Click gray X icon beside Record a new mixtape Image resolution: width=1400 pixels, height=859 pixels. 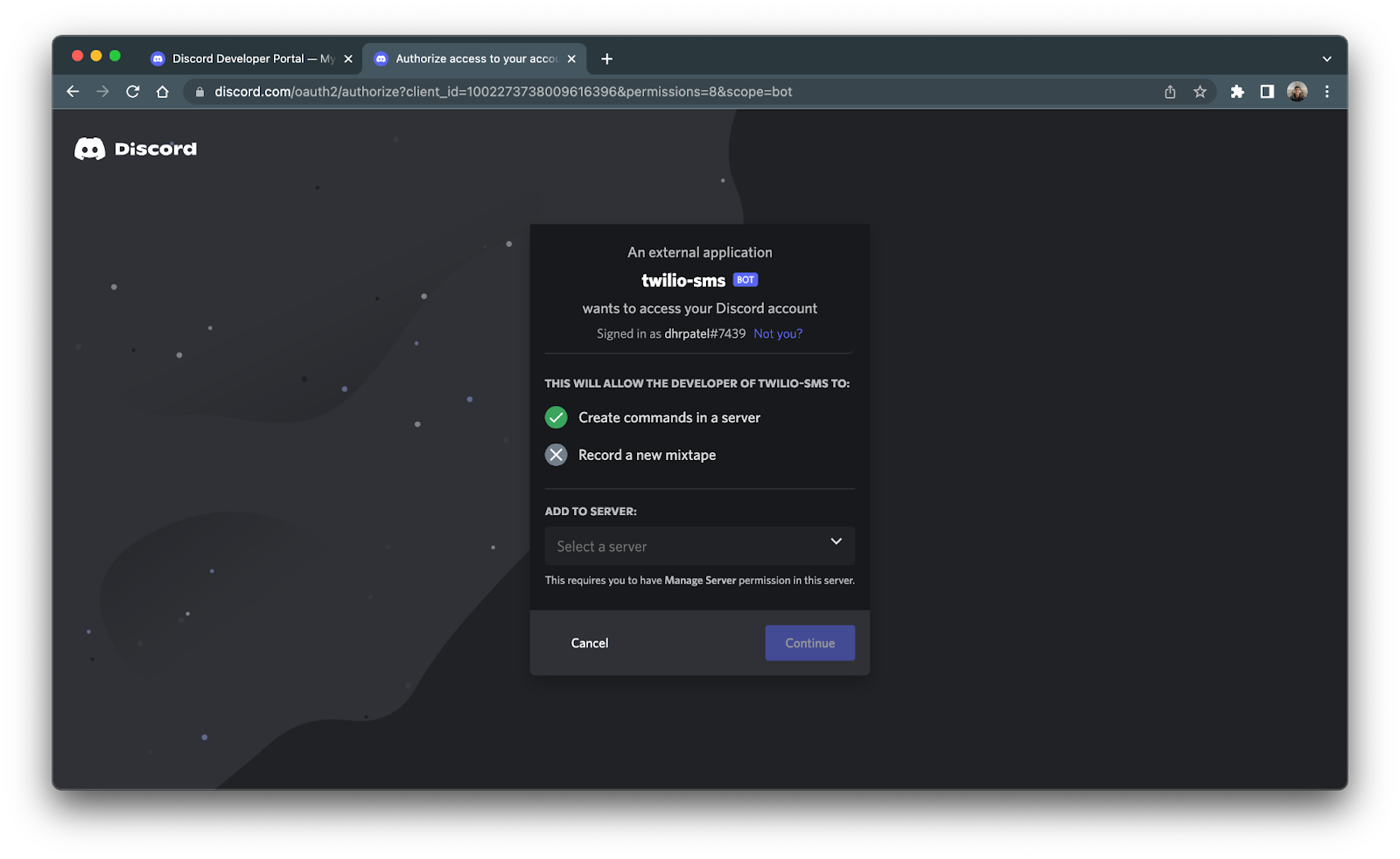(x=556, y=455)
